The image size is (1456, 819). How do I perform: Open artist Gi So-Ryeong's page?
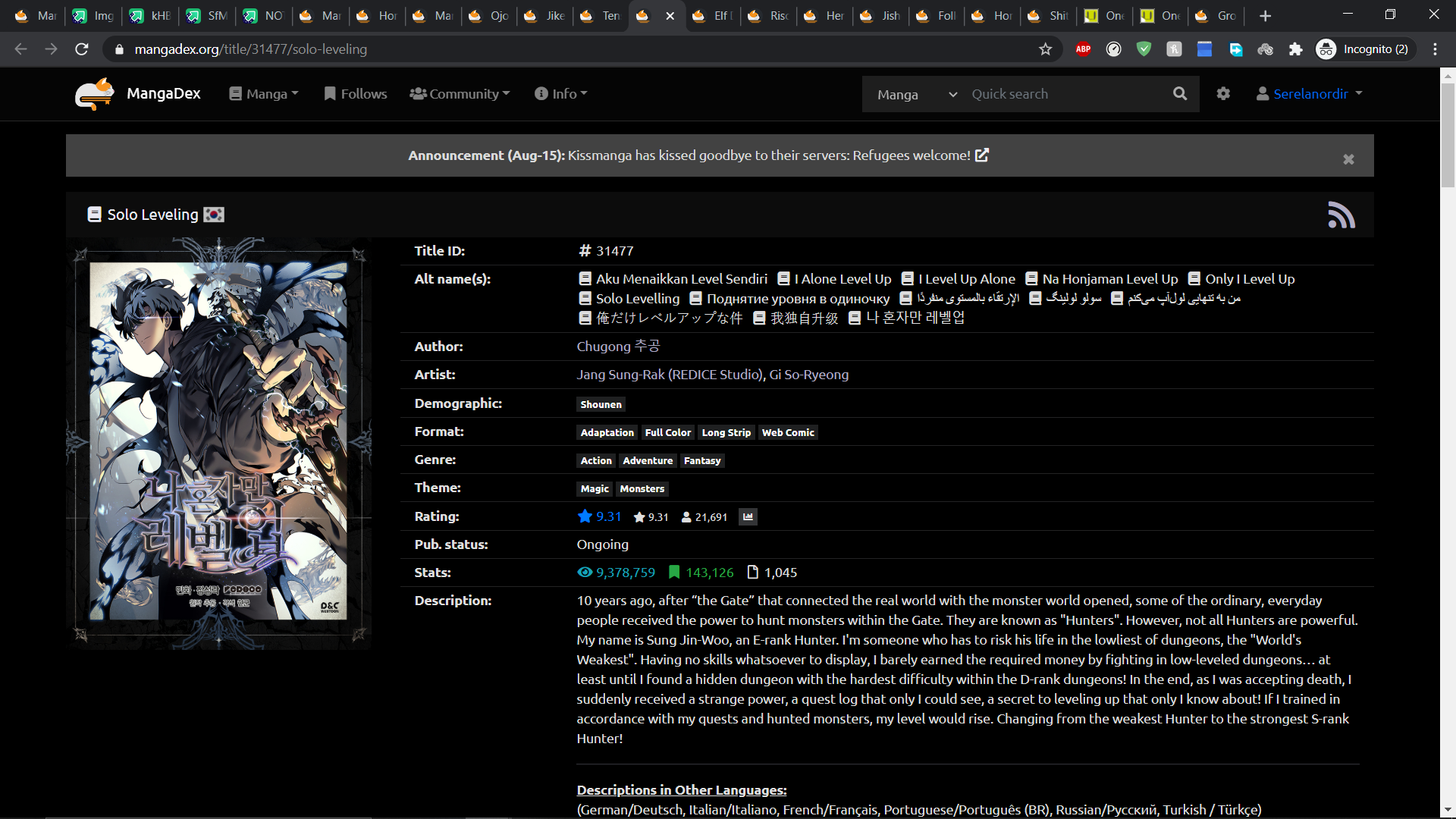click(x=809, y=375)
